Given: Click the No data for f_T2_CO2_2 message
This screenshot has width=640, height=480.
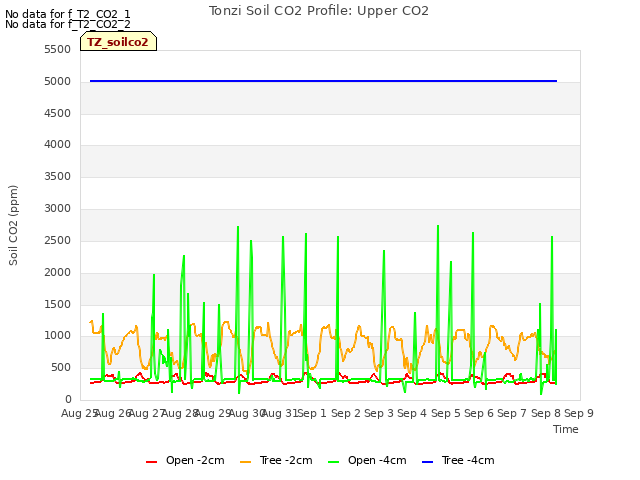Looking at the screenshot, I should [68, 24].
